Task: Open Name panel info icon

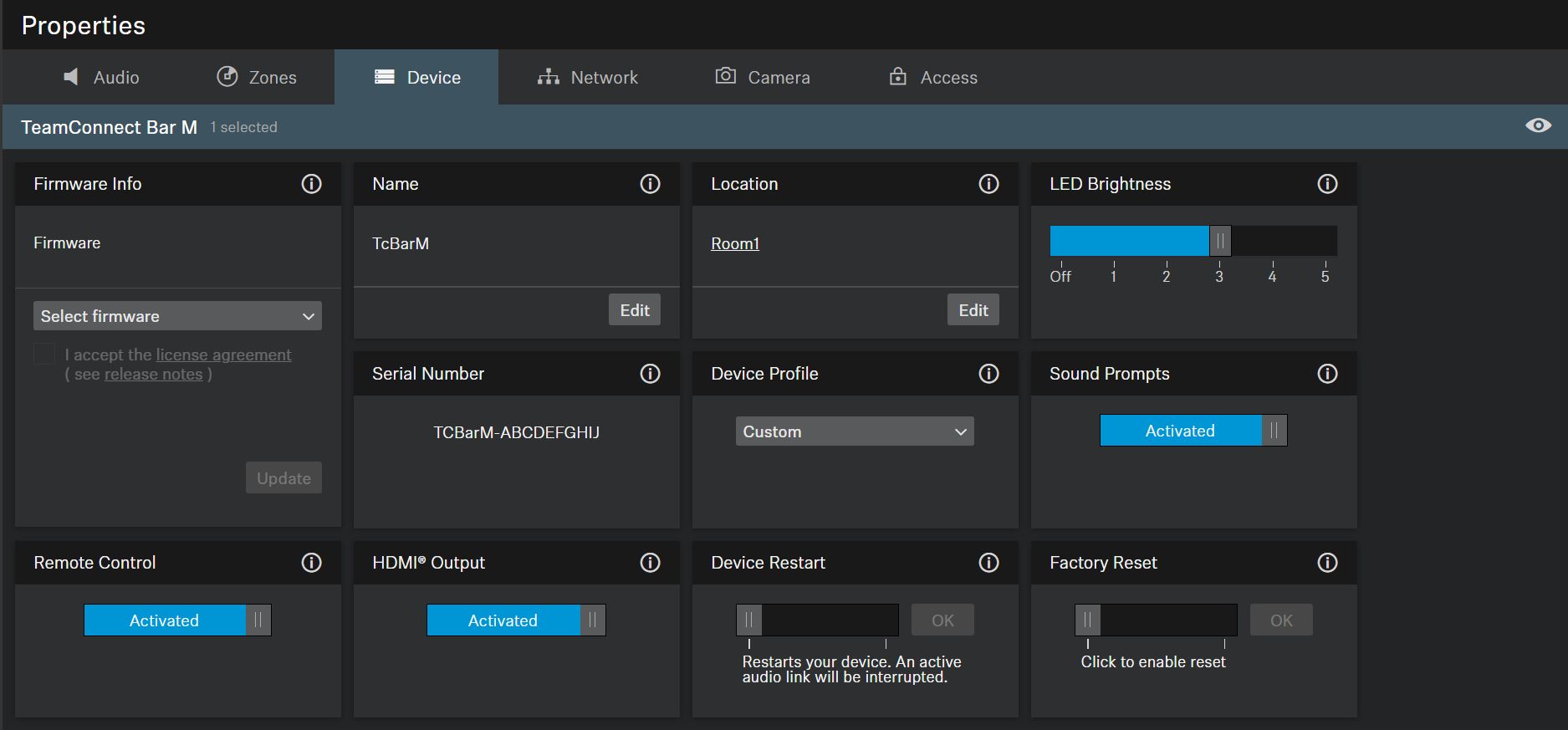Action: tap(650, 184)
